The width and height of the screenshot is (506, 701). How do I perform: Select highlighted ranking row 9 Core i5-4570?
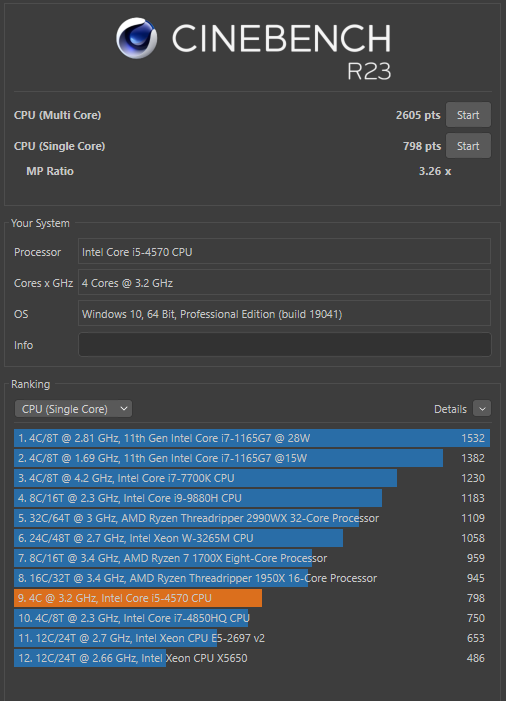click(x=252, y=598)
